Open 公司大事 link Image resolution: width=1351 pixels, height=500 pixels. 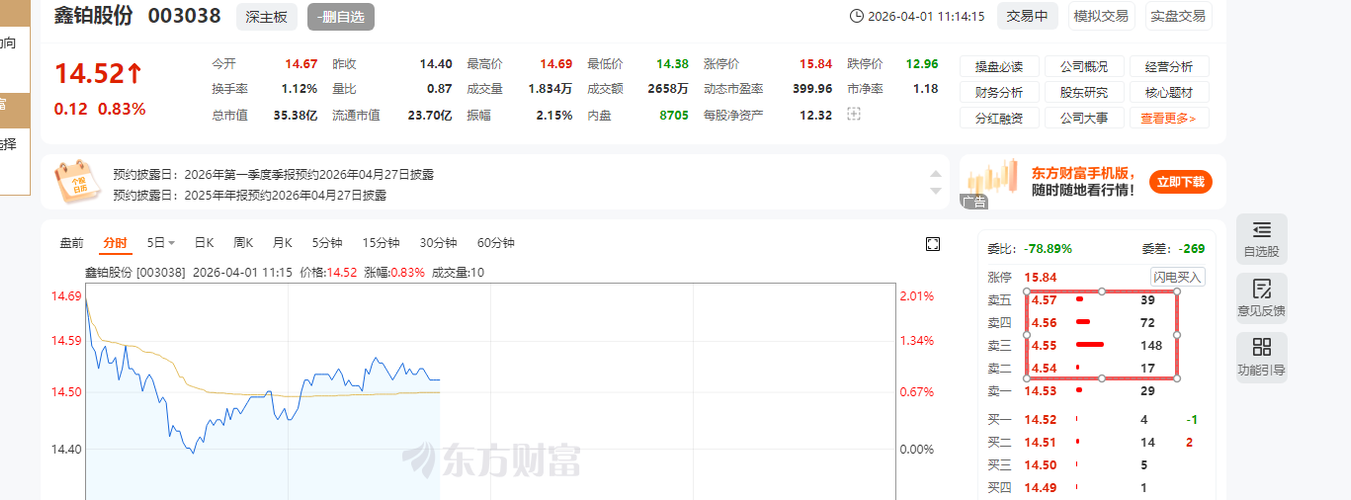coord(1084,118)
